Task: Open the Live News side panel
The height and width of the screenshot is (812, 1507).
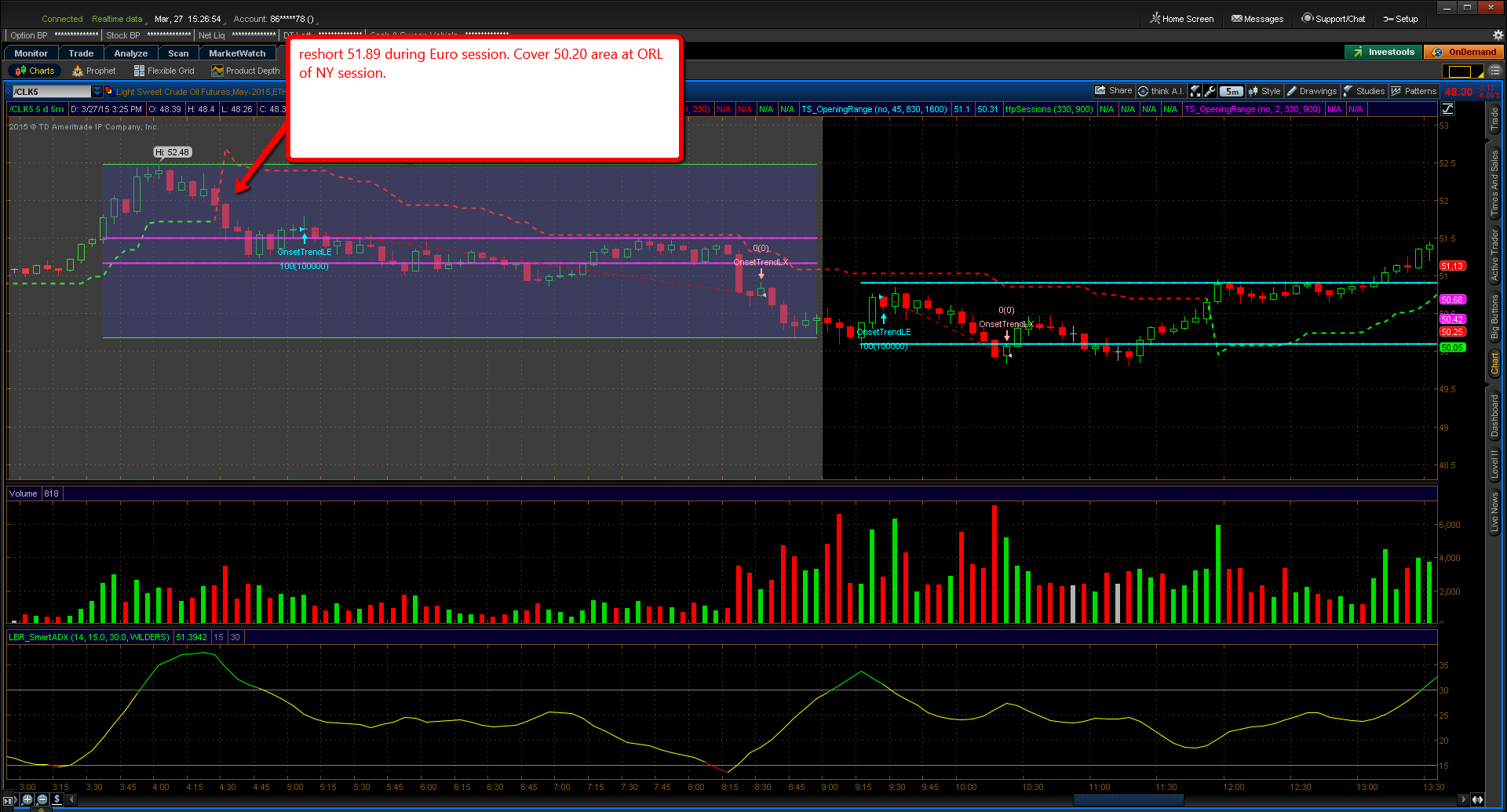Action: coord(1494,512)
